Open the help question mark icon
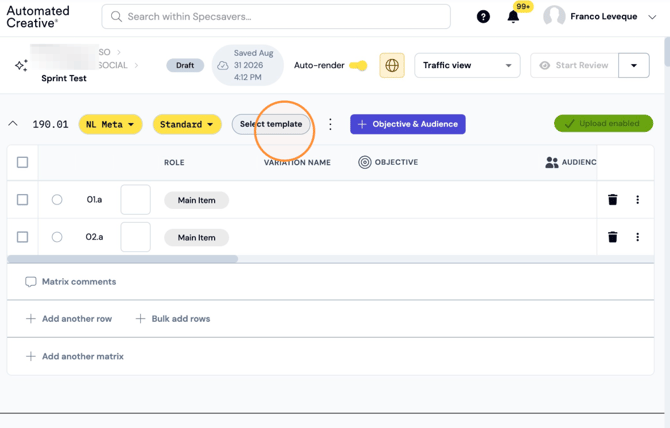 [x=483, y=17]
